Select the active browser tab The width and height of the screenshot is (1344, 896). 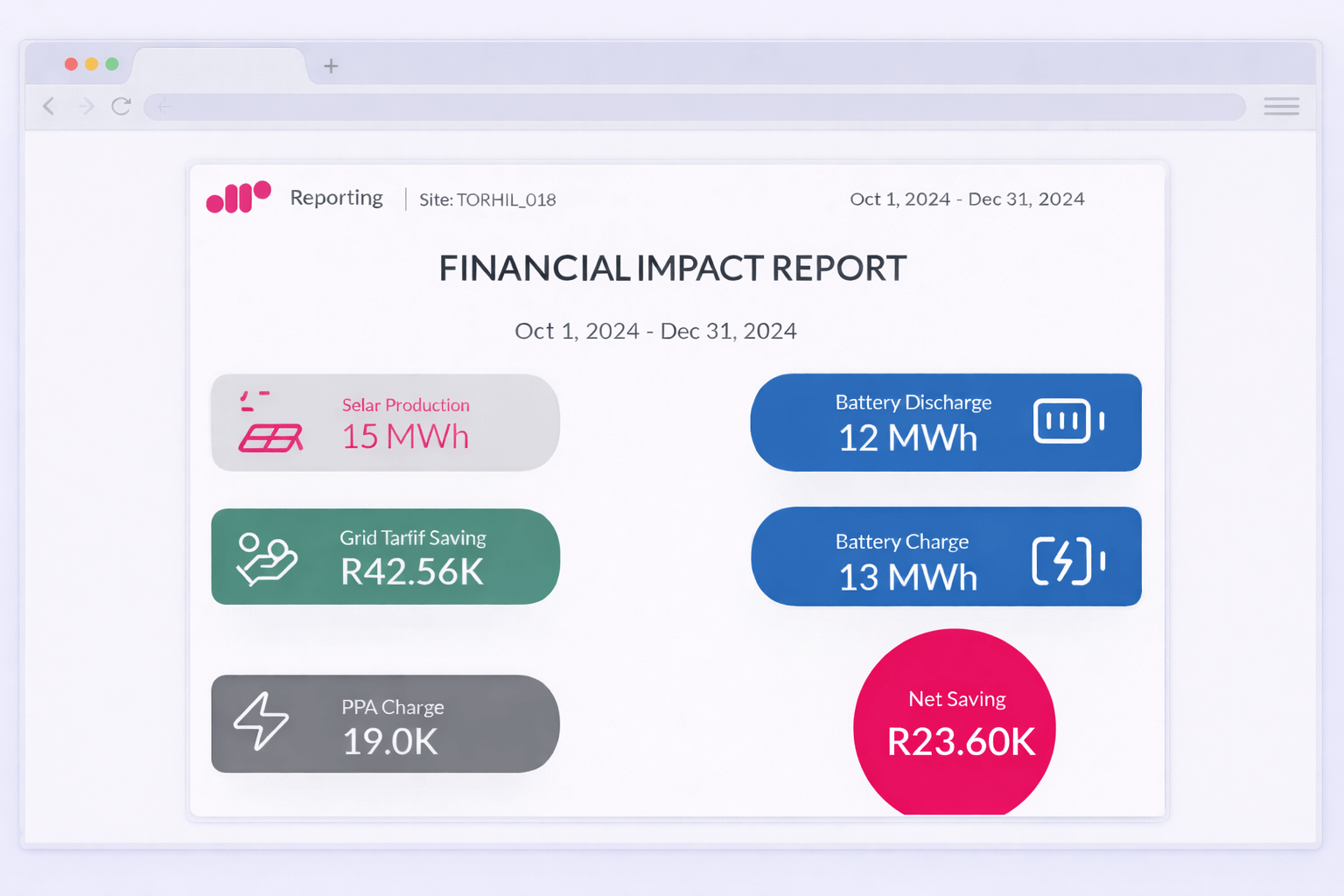(219, 66)
